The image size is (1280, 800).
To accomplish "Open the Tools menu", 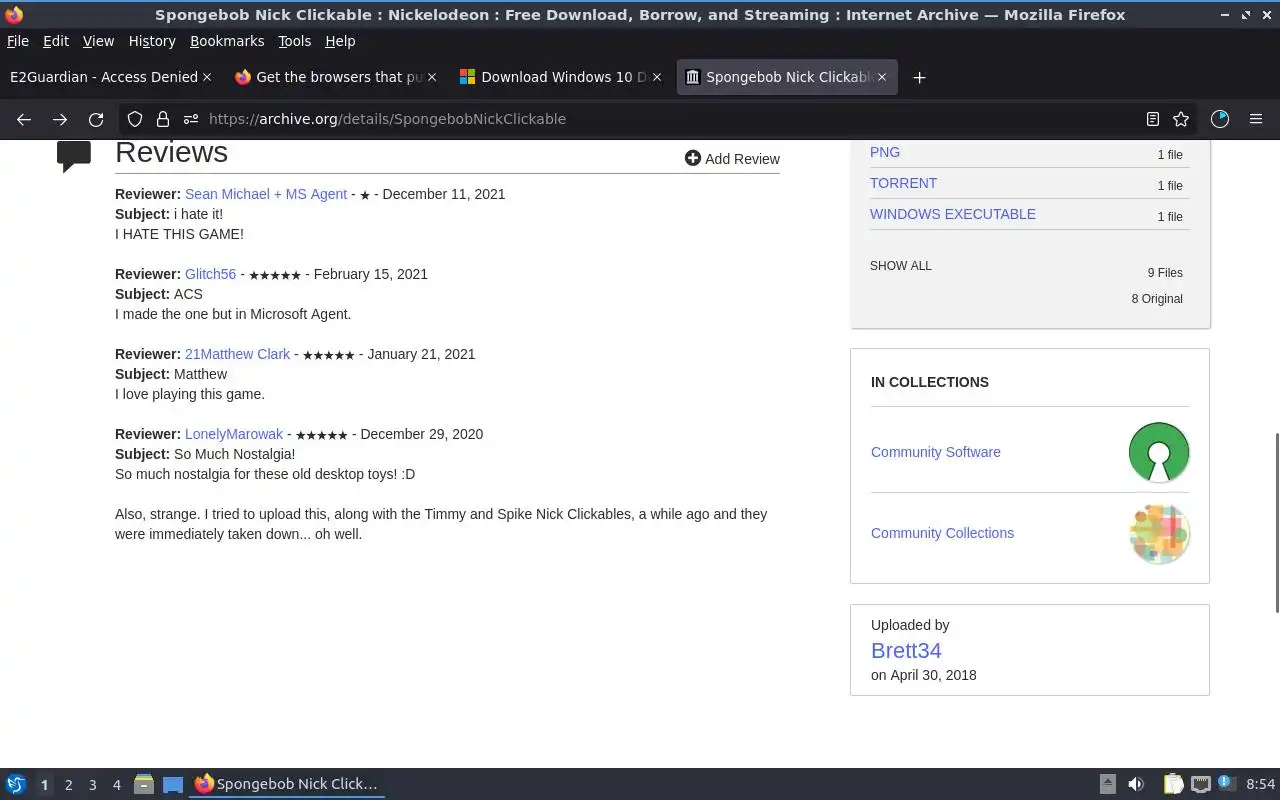I will coord(294,41).
